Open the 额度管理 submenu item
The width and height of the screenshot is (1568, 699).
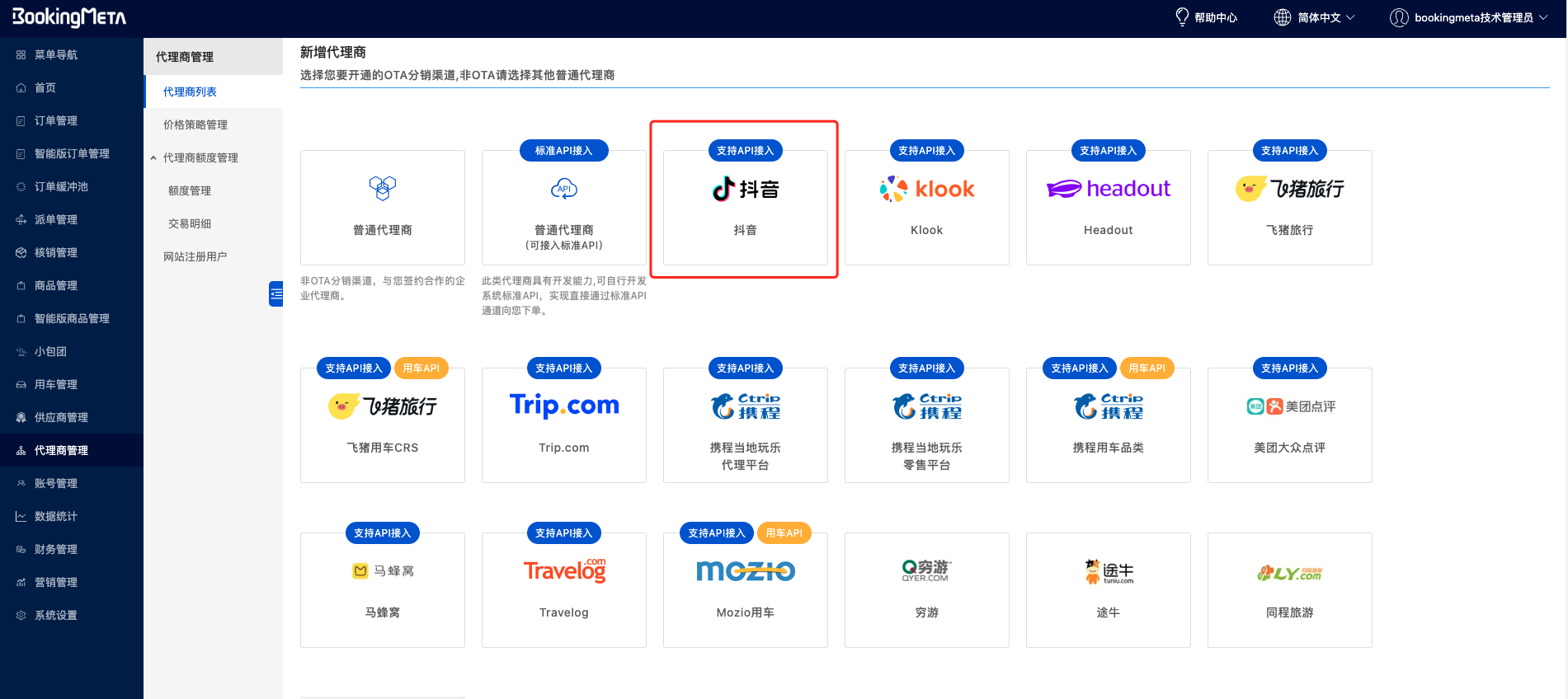coord(190,190)
